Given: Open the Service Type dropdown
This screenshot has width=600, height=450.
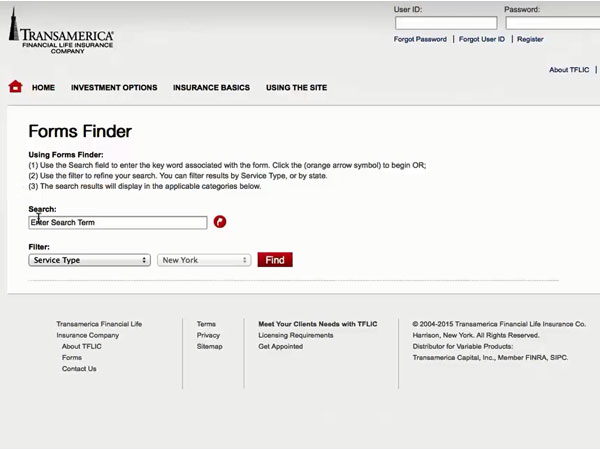Looking at the screenshot, I should [x=90, y=260].
